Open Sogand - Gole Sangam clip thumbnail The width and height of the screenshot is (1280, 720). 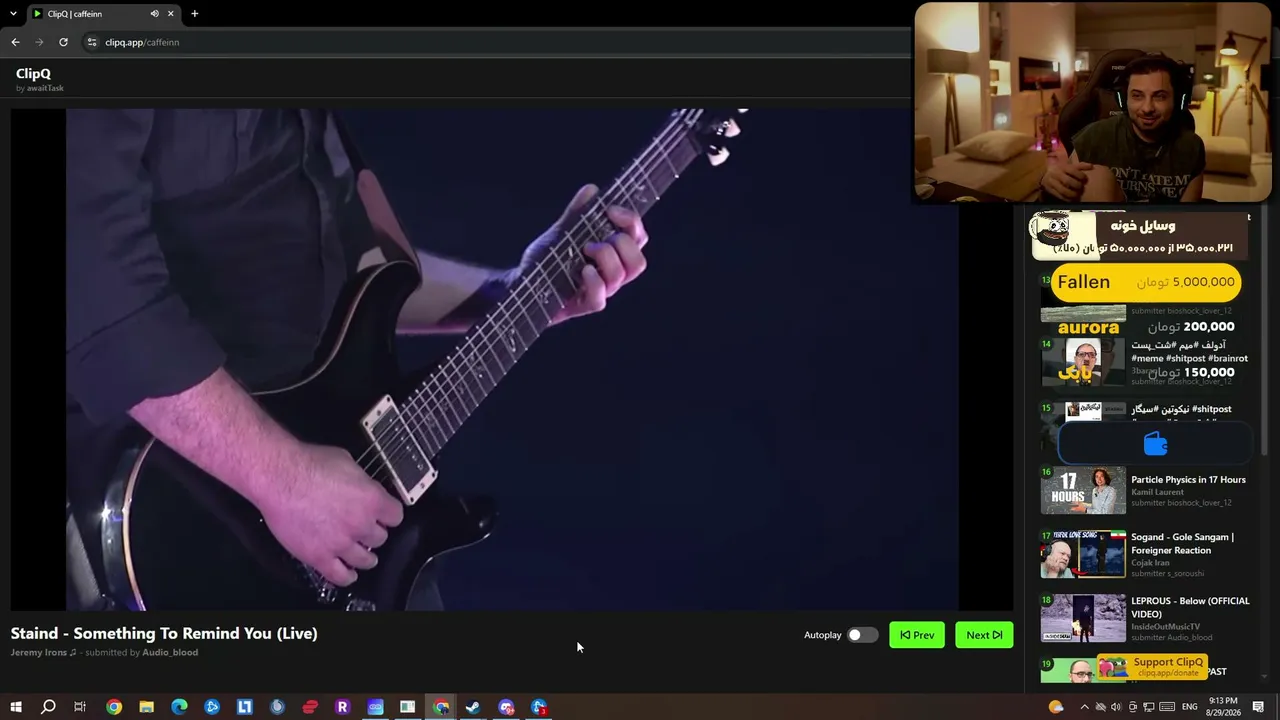tap(1083, 554)
